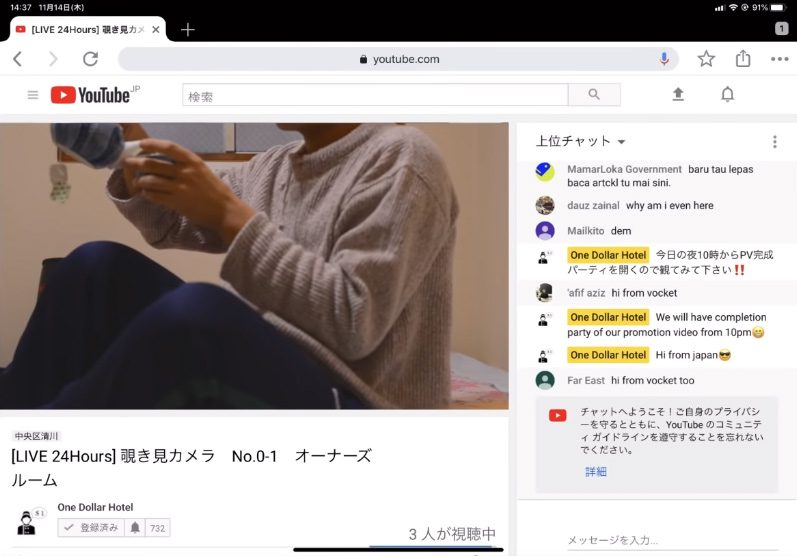
Task: Click the browser forward arrow
Action: (x=53, y=59)
